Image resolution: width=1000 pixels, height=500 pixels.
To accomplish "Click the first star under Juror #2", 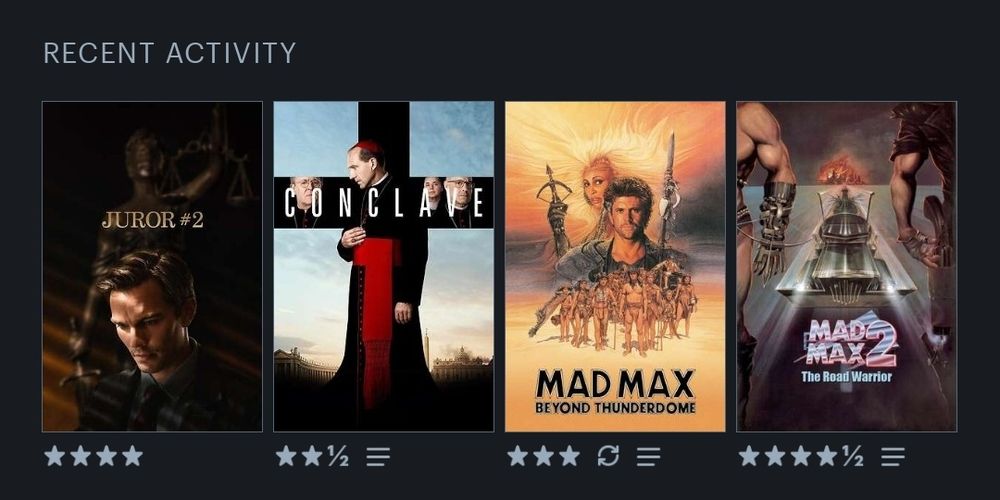I will pyautogui.click(x=55, y=456).
